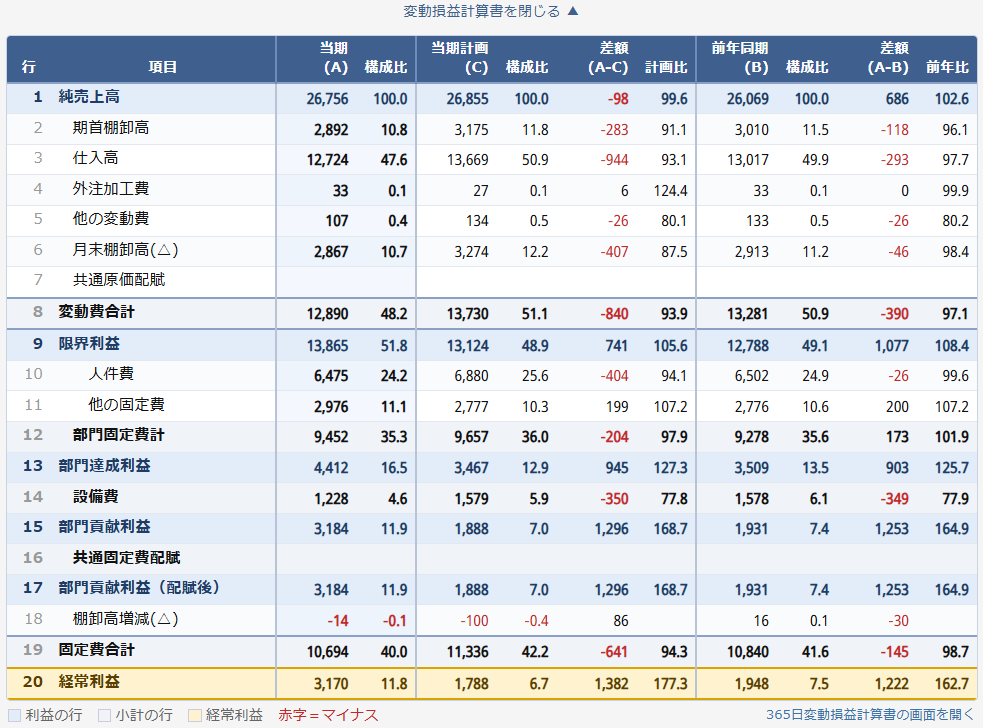The image size is (983, 728).
Task: Click the 差額 (A-B) column header
Action: click(888, 58)
